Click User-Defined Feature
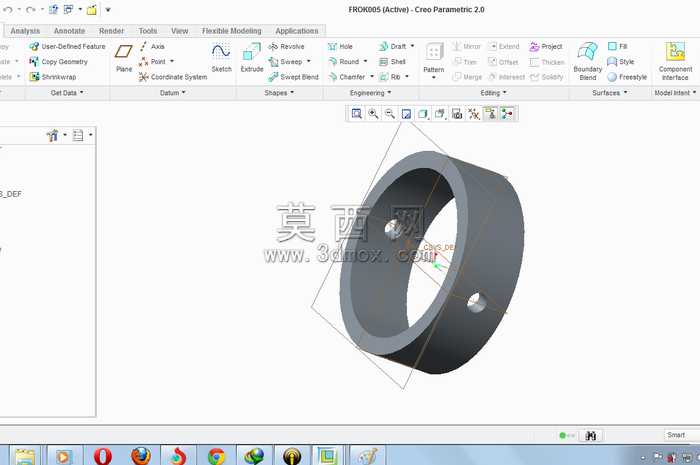This screenshot has width=700, height=465. click(67, 46)
